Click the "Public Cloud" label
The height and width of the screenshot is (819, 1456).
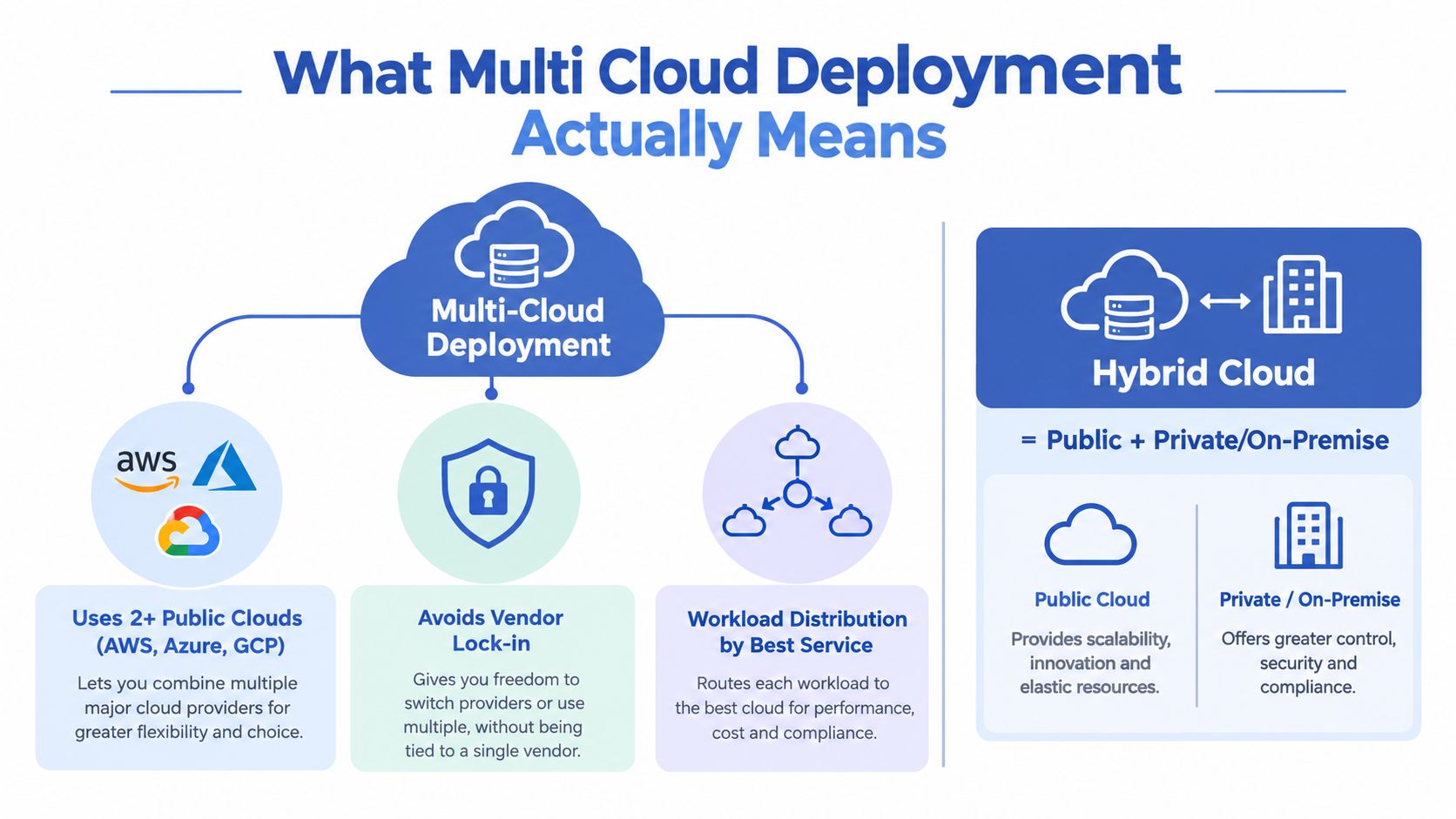[x=1092, y=599]
